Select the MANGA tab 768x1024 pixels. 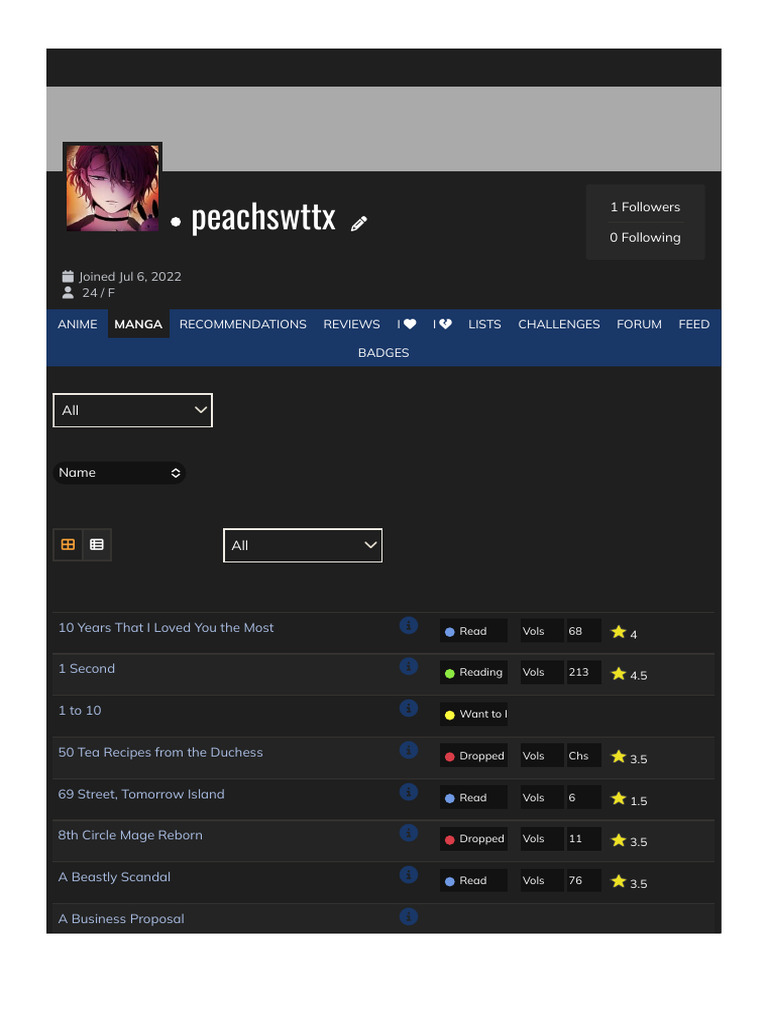click(x=138, y=324)
